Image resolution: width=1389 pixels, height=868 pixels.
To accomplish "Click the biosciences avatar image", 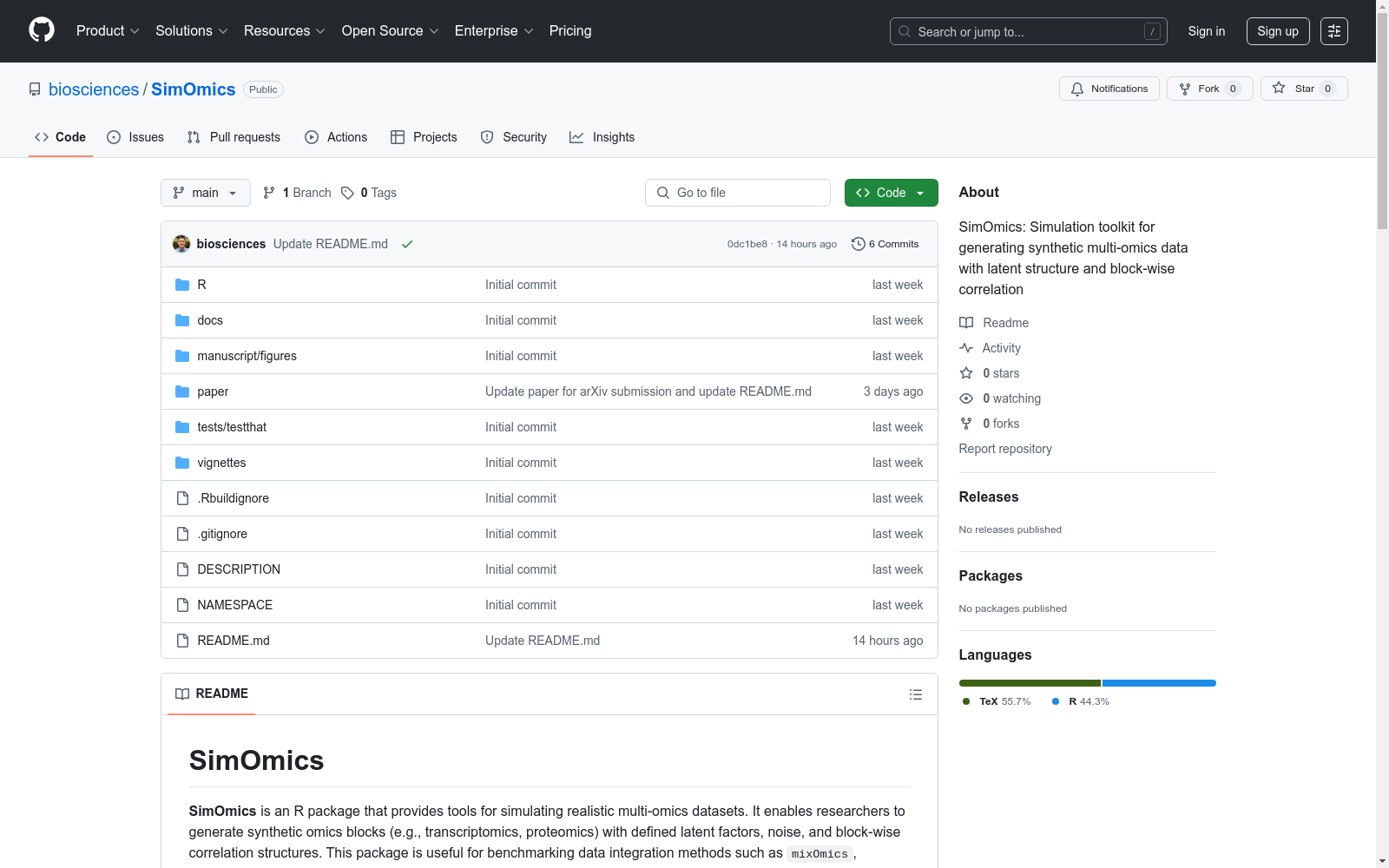I will pos(181,244).
